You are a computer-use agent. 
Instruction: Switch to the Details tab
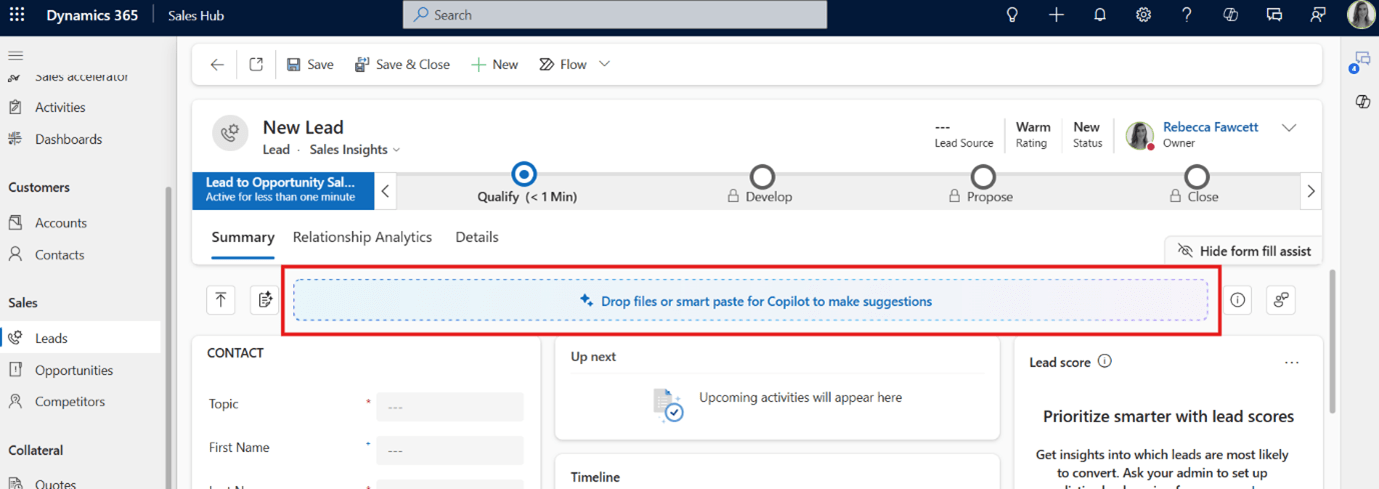pos(477,238)
